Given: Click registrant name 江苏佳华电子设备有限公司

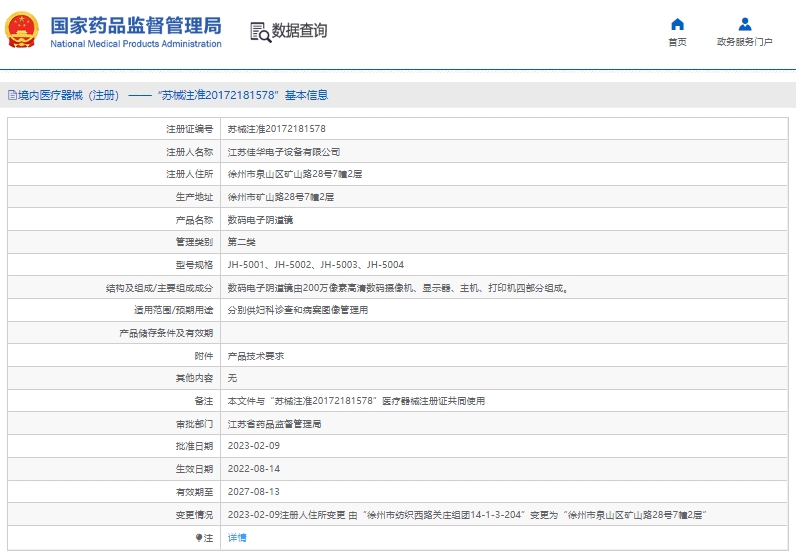Looking at the screenshot, I should (x=284, y=152).
